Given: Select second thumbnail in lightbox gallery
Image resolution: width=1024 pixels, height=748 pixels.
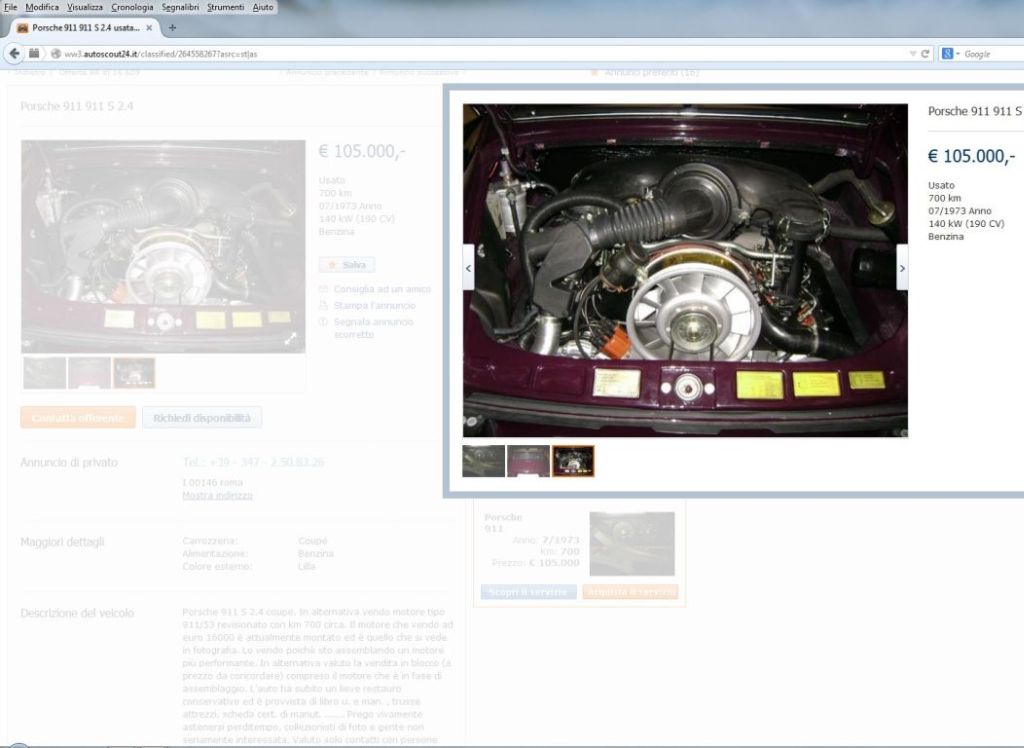Looking at the screenshot, I should (528, 461).
